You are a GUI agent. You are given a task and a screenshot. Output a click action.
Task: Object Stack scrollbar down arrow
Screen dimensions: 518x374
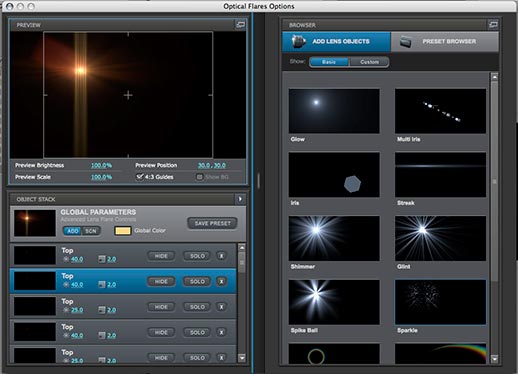[x=242, y=358]
